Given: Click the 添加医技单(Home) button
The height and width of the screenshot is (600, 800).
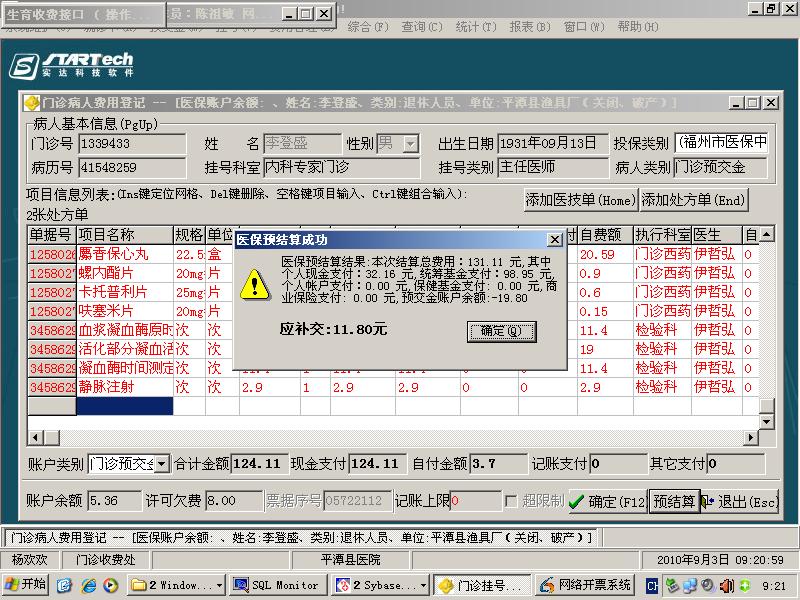Looking at the screenshot, I should tap(581, 199).
